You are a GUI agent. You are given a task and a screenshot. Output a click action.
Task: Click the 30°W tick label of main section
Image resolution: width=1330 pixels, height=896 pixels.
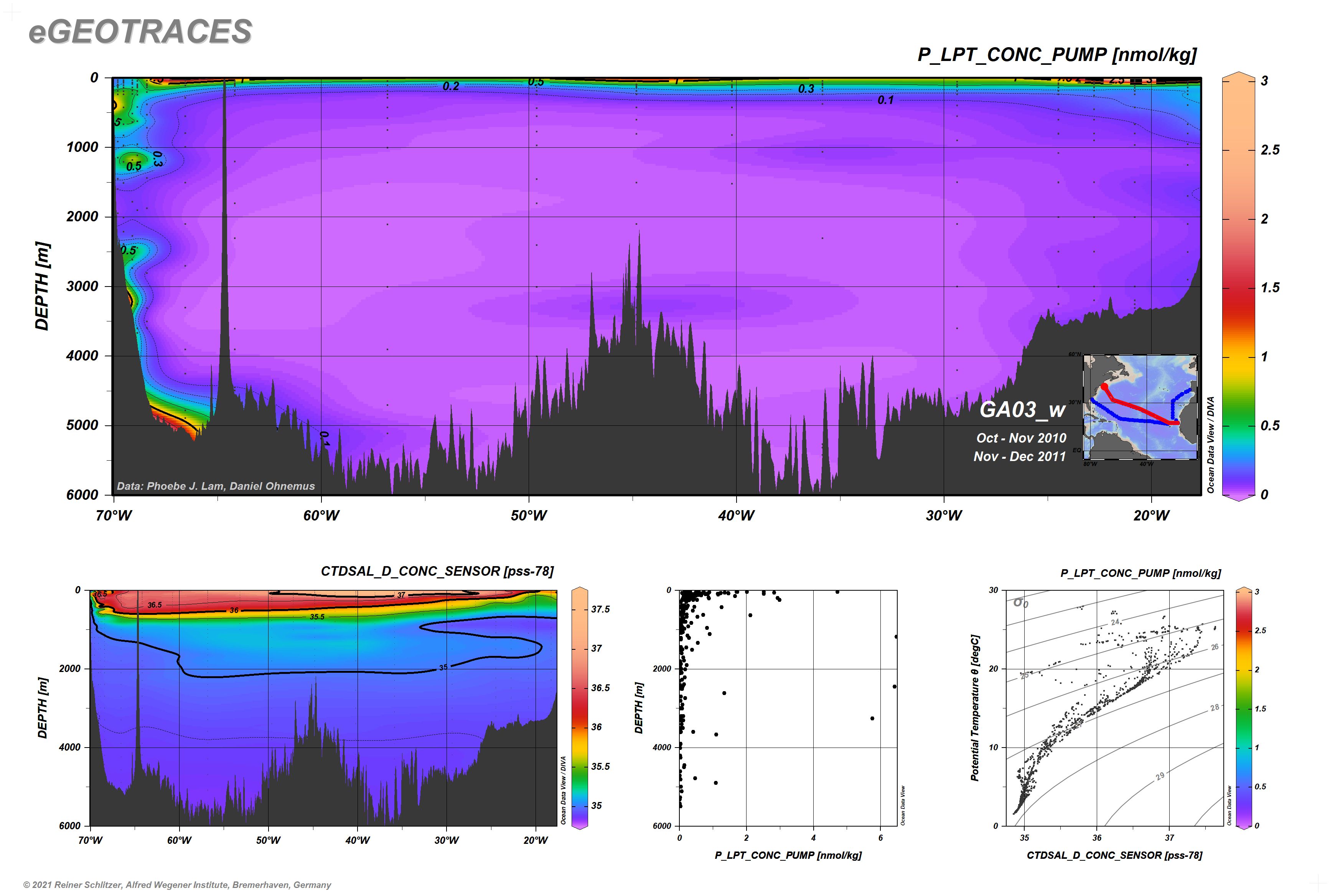(x=944, y=516)
